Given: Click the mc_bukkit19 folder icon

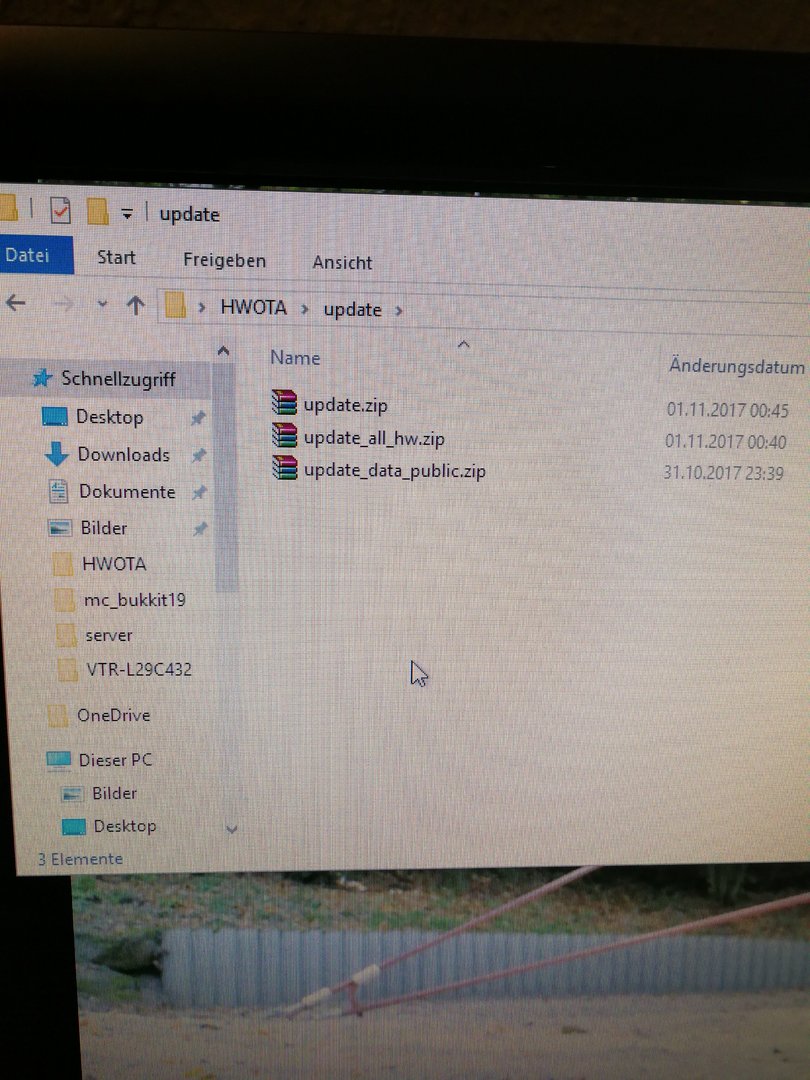Looking at the screenshot, I should pos(65,600).
